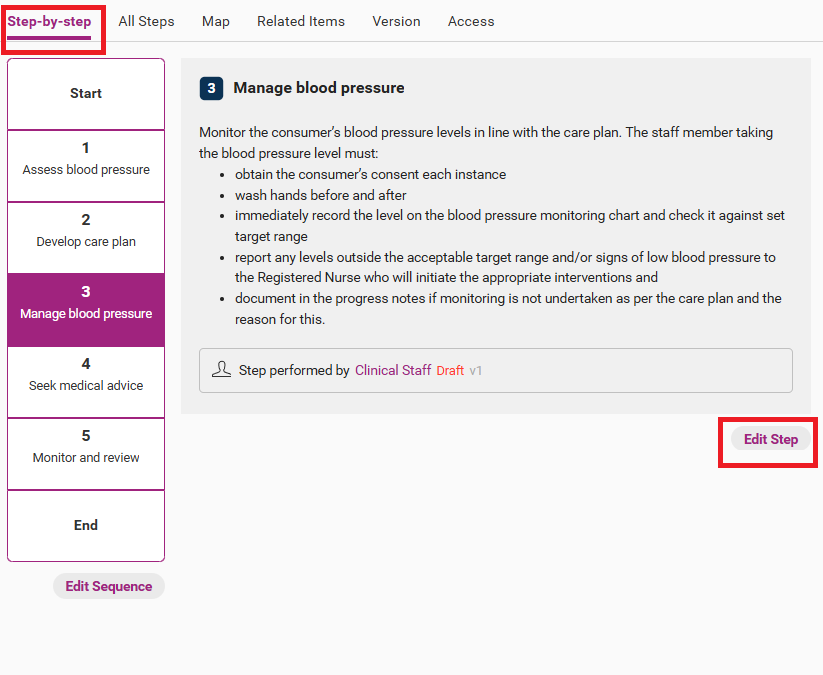Open the Access tab
This screenshot has width=823, height=675.
[471, 21]
